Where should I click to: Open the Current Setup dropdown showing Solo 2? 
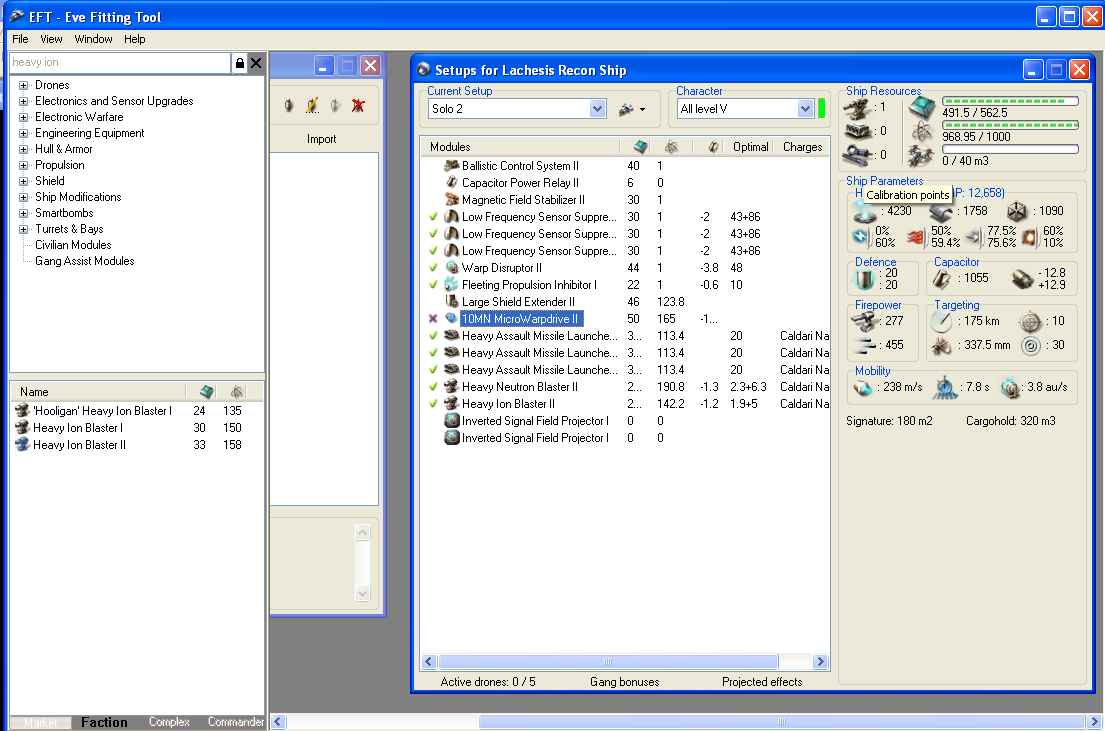click(597, 109)
